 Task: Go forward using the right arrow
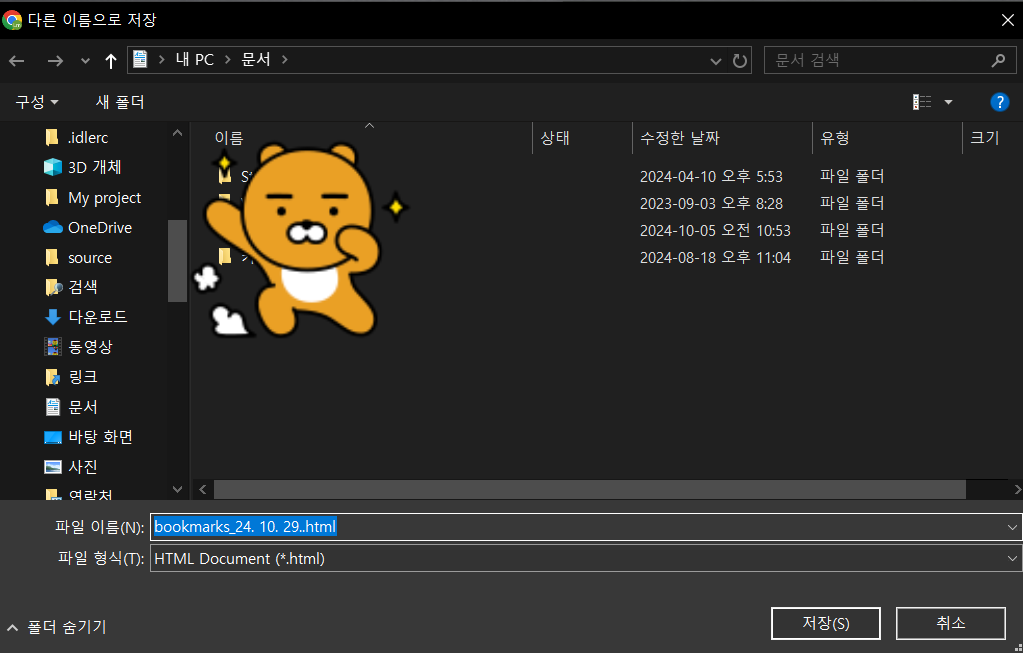point(55,61)
